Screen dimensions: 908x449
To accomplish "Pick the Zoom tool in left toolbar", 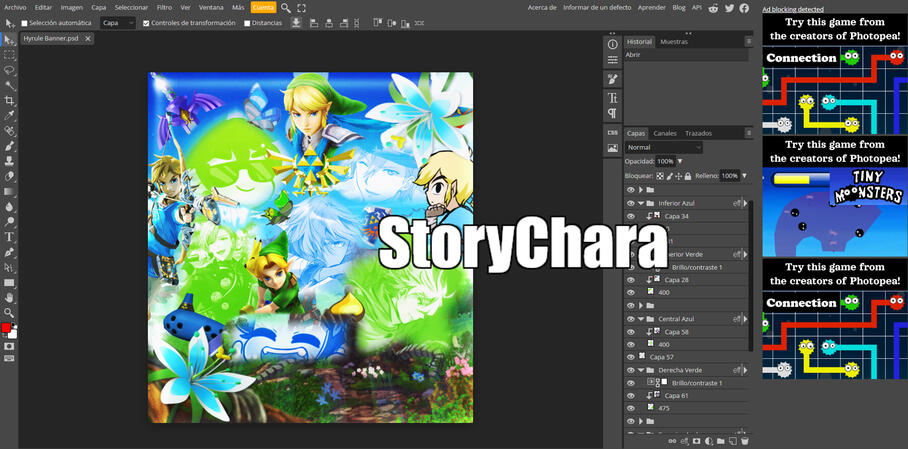I will 9,312.
